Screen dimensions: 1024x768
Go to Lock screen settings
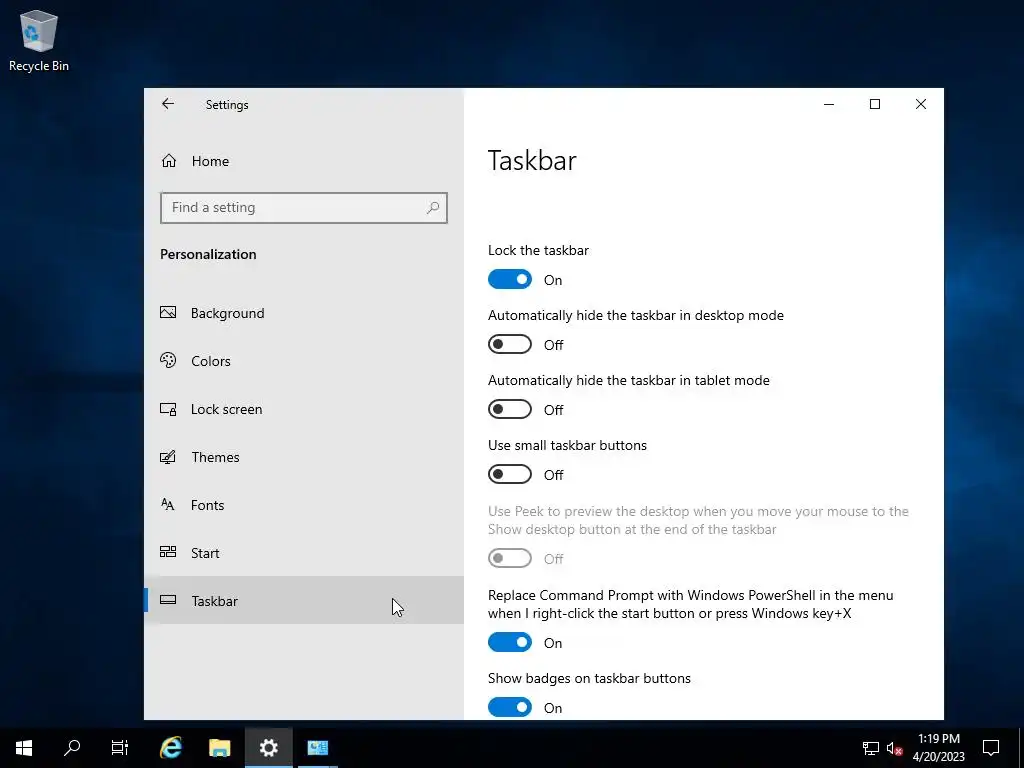(x=304, y=409)
